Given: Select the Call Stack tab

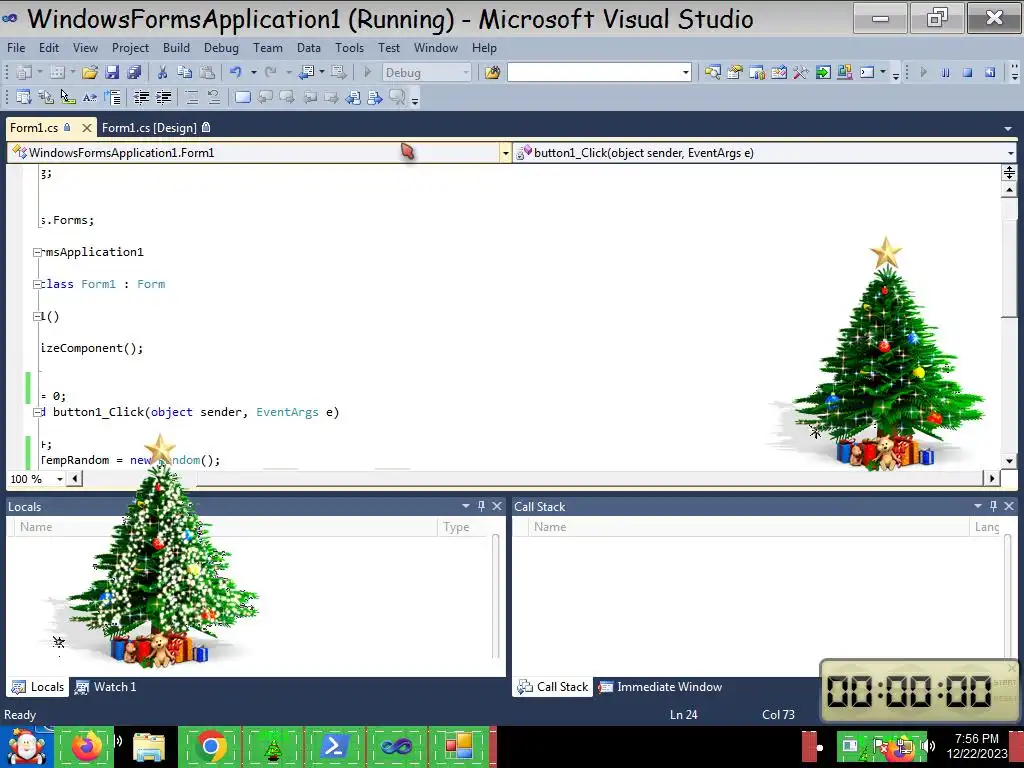Looking at the screenshot, I should (552, 687).
